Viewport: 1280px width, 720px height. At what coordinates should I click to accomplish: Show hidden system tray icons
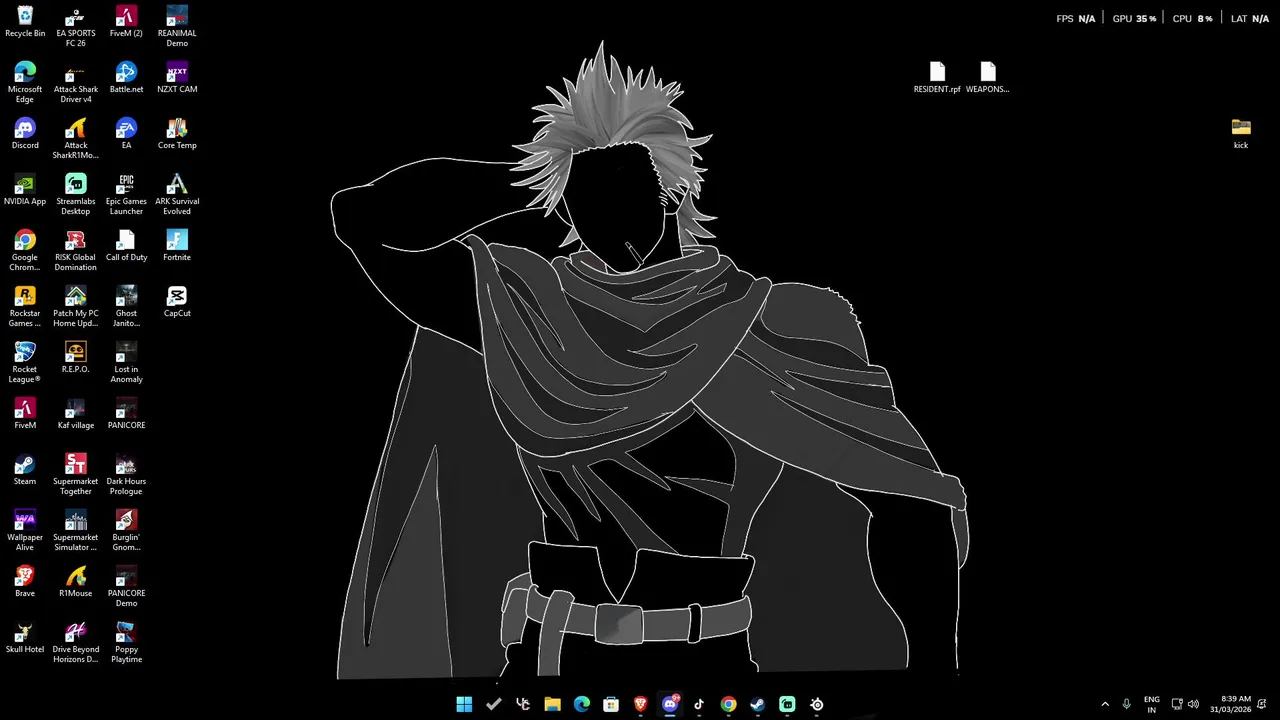point(1105,704)
